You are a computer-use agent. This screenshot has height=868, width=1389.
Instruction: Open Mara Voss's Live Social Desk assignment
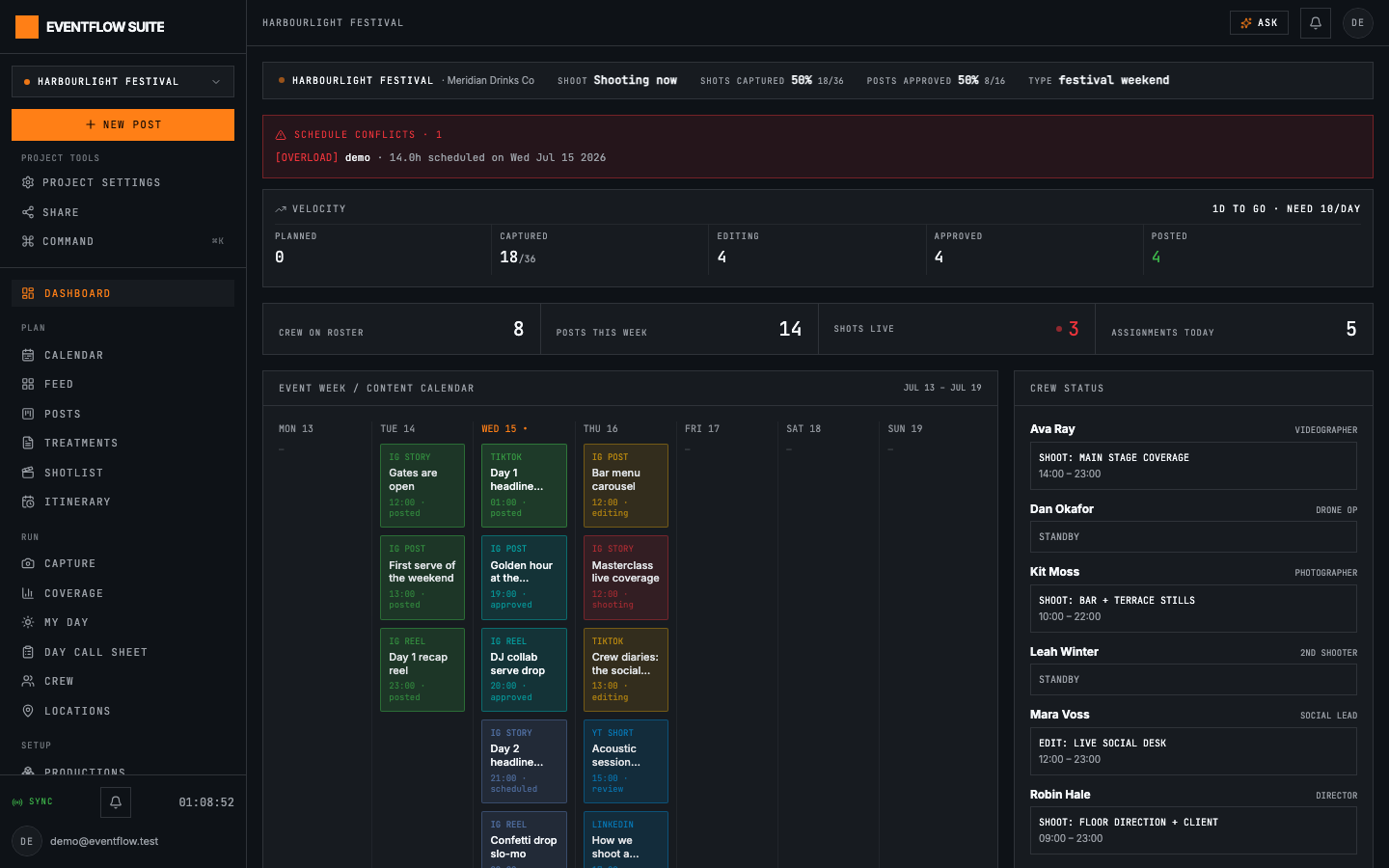pyautogui.click(x=1193, y=751)
